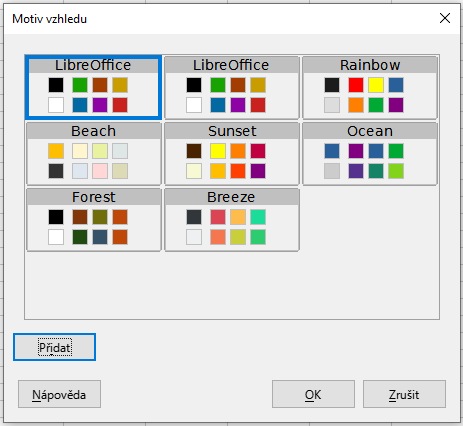Click the Rainbow theme title label
The width and height of the screenshot is (463, 426).
click(x=370, y=65)
